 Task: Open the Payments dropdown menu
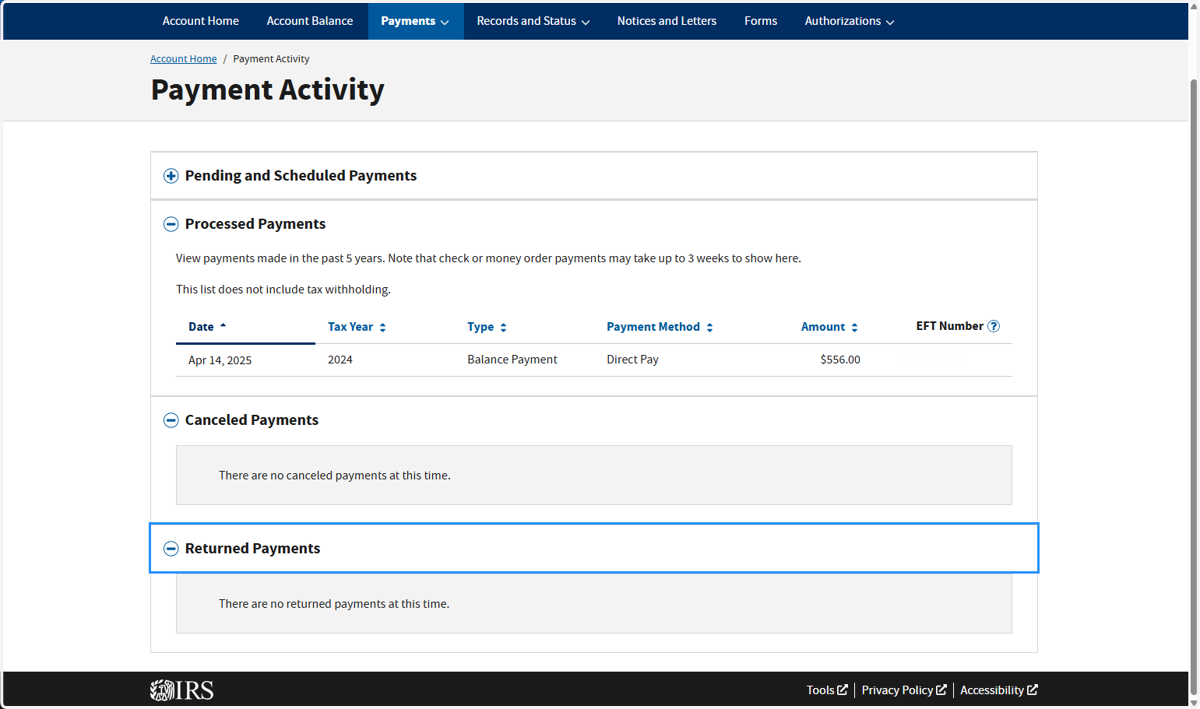[415, 21]
